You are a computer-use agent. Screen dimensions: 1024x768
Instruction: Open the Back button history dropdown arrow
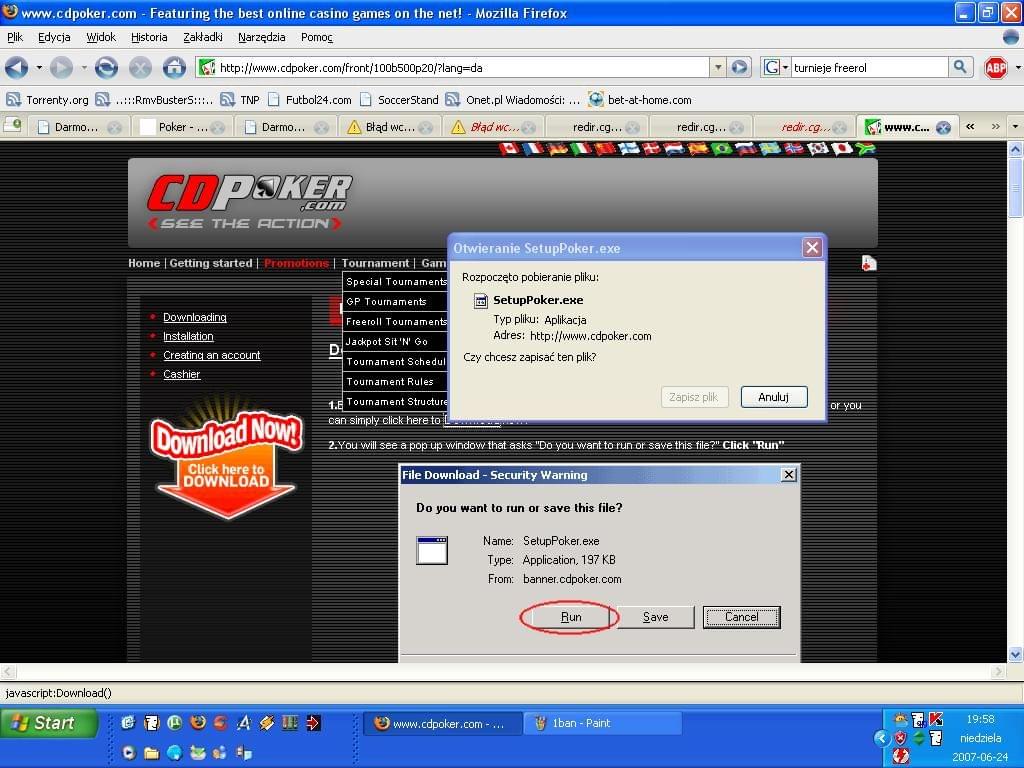point(39,67)
